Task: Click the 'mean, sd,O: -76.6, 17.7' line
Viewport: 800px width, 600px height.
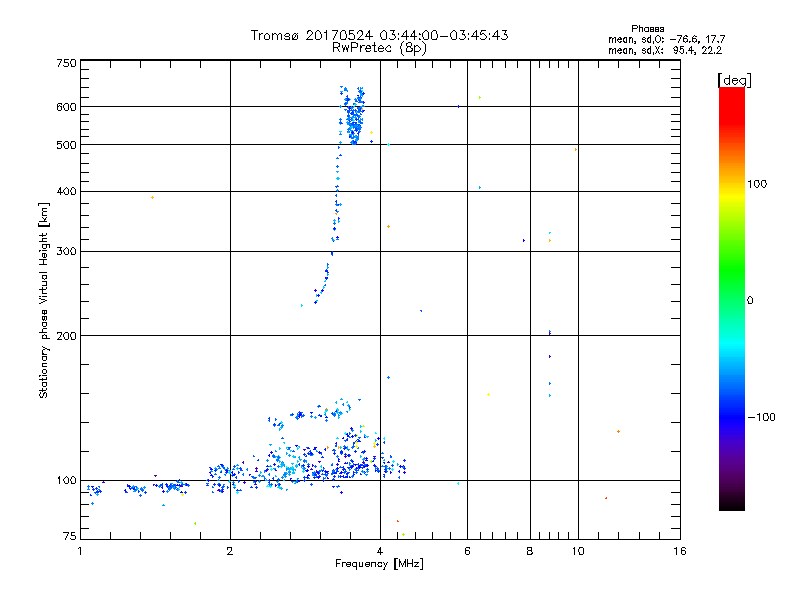Action: point(666,39)
